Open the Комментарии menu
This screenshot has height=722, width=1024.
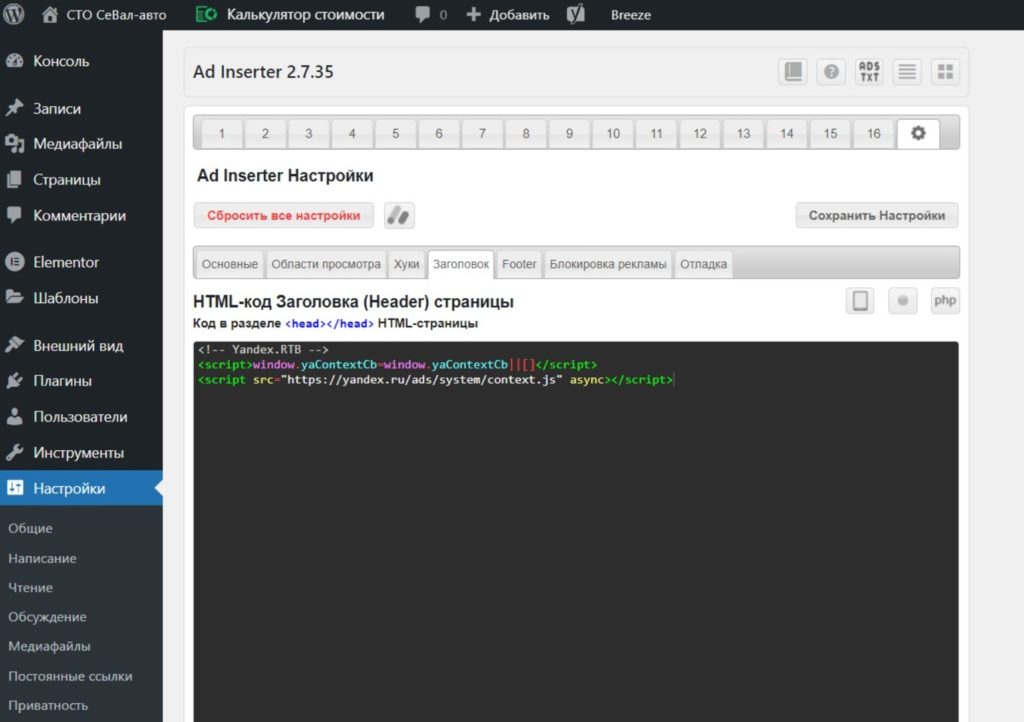coord(81,215)
